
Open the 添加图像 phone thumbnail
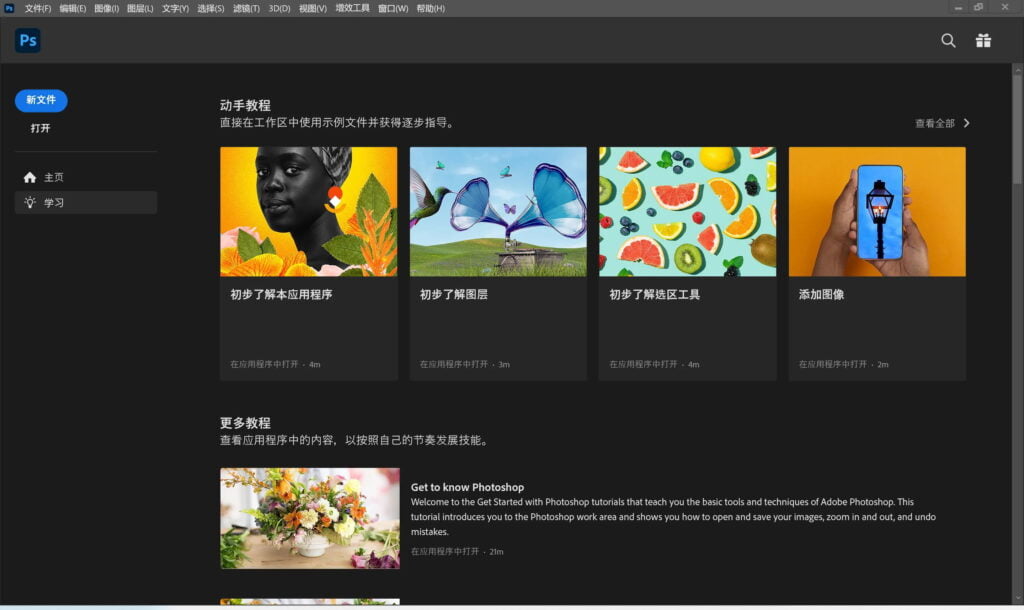(x=877, y=211)
